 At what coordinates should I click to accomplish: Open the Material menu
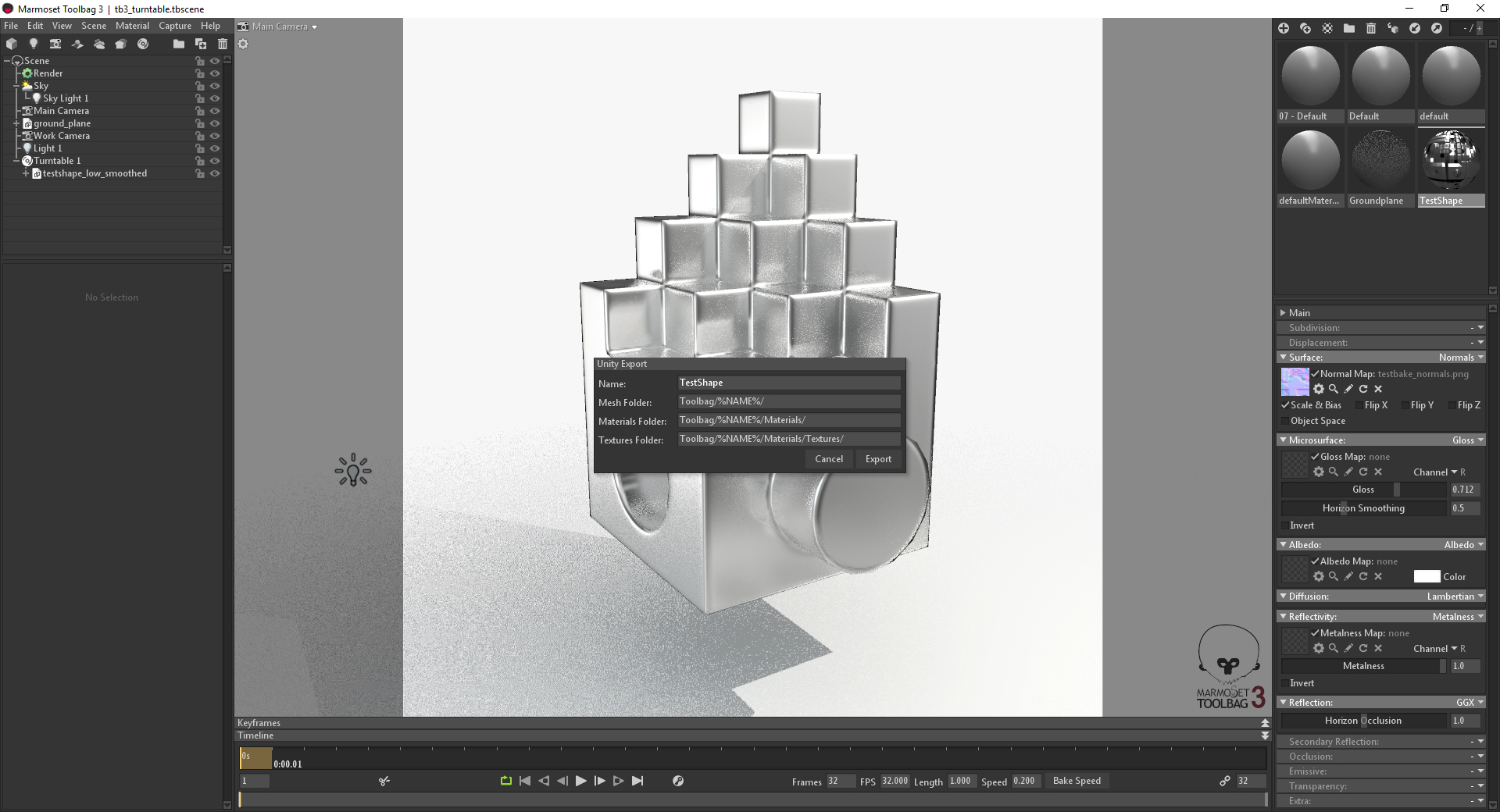click(132, 26)
